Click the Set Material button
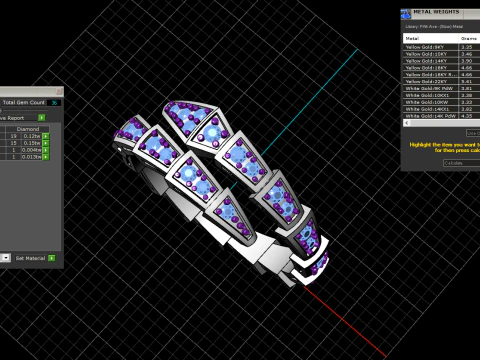480x360 pixels. click(x=30, y=258)
